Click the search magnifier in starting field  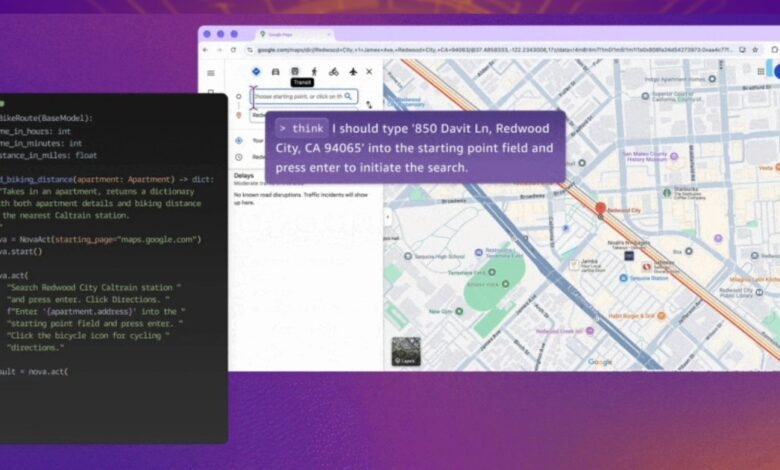348,96
